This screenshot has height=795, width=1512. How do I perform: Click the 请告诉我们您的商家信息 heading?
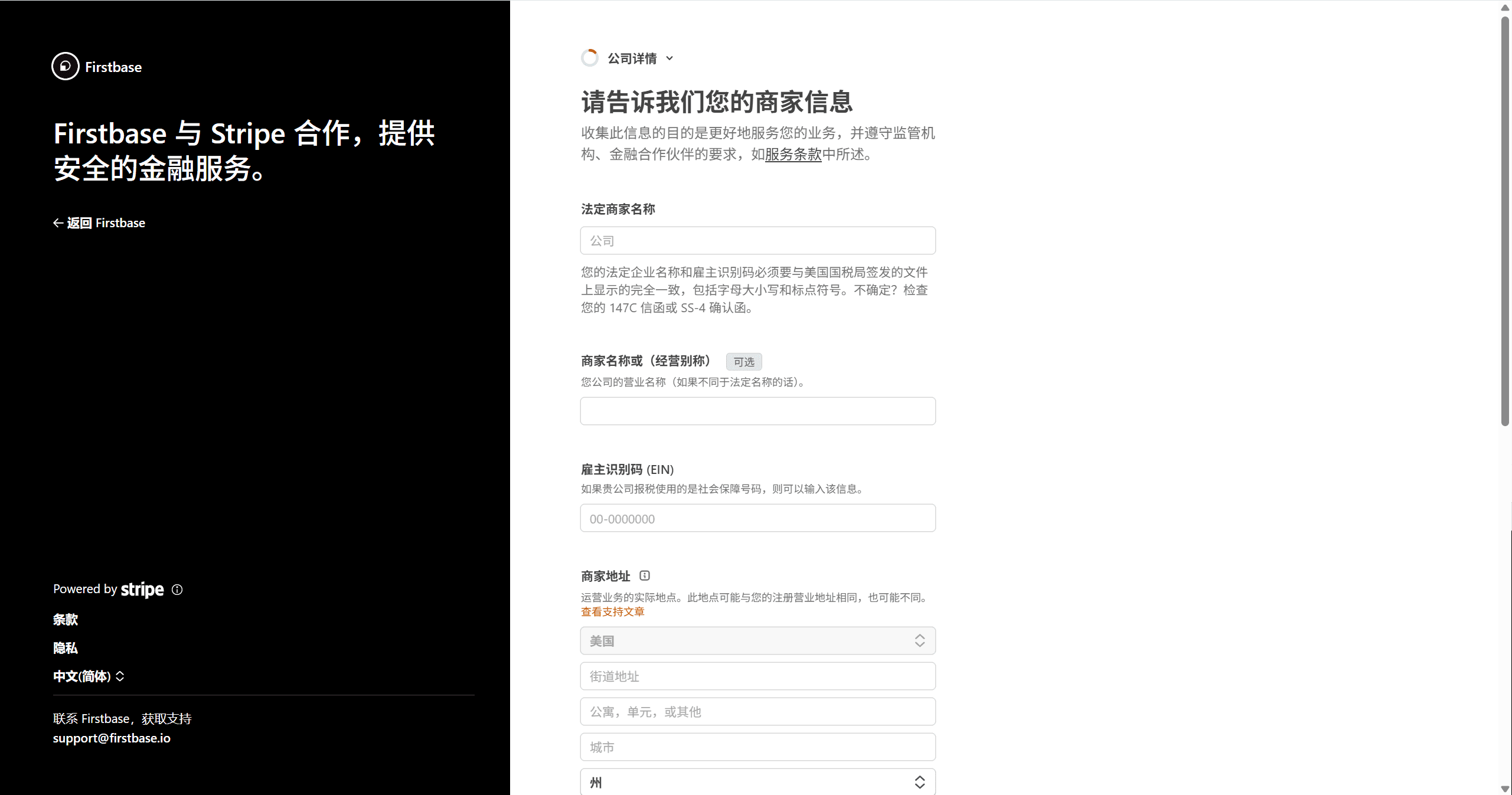click(x=717, y=102)
